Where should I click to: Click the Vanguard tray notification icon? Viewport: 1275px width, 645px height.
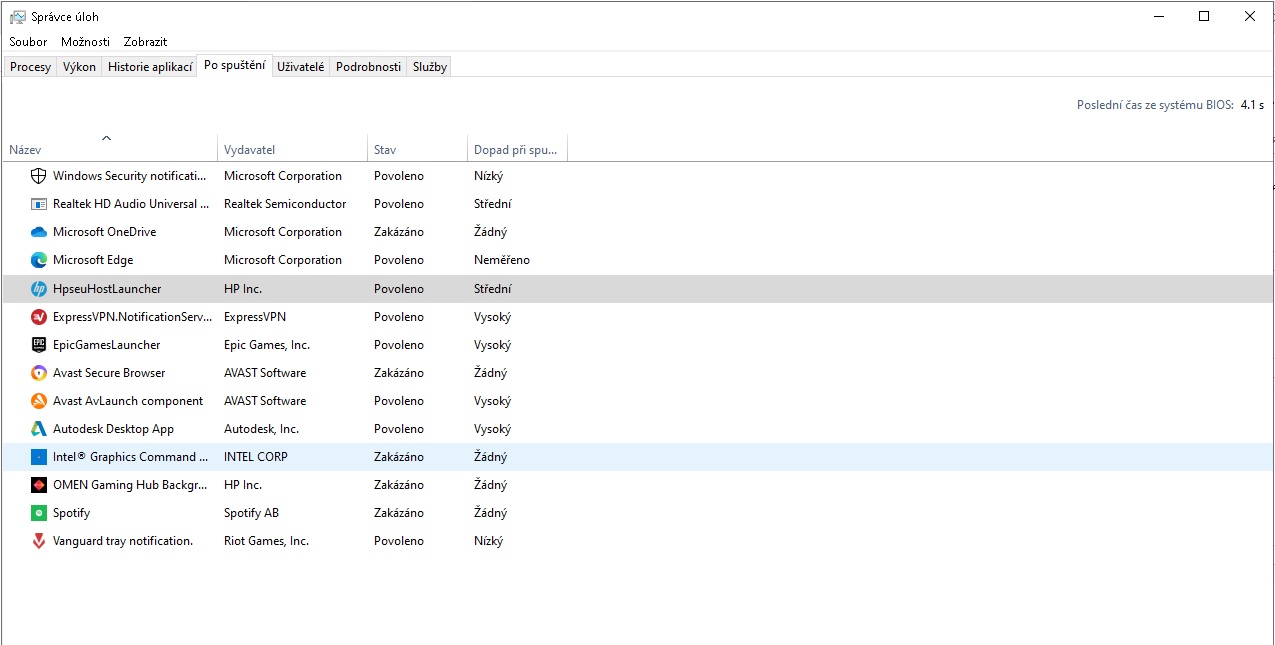(x=39, y=541)
